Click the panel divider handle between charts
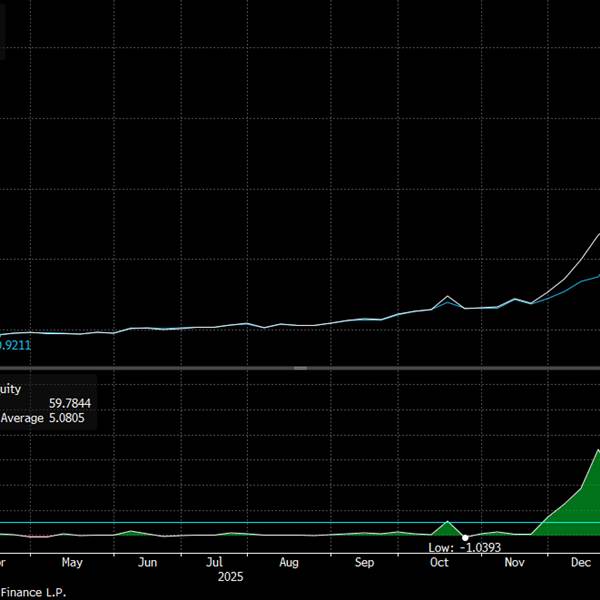This screenshot has height=600, width=600. [300, 369]
